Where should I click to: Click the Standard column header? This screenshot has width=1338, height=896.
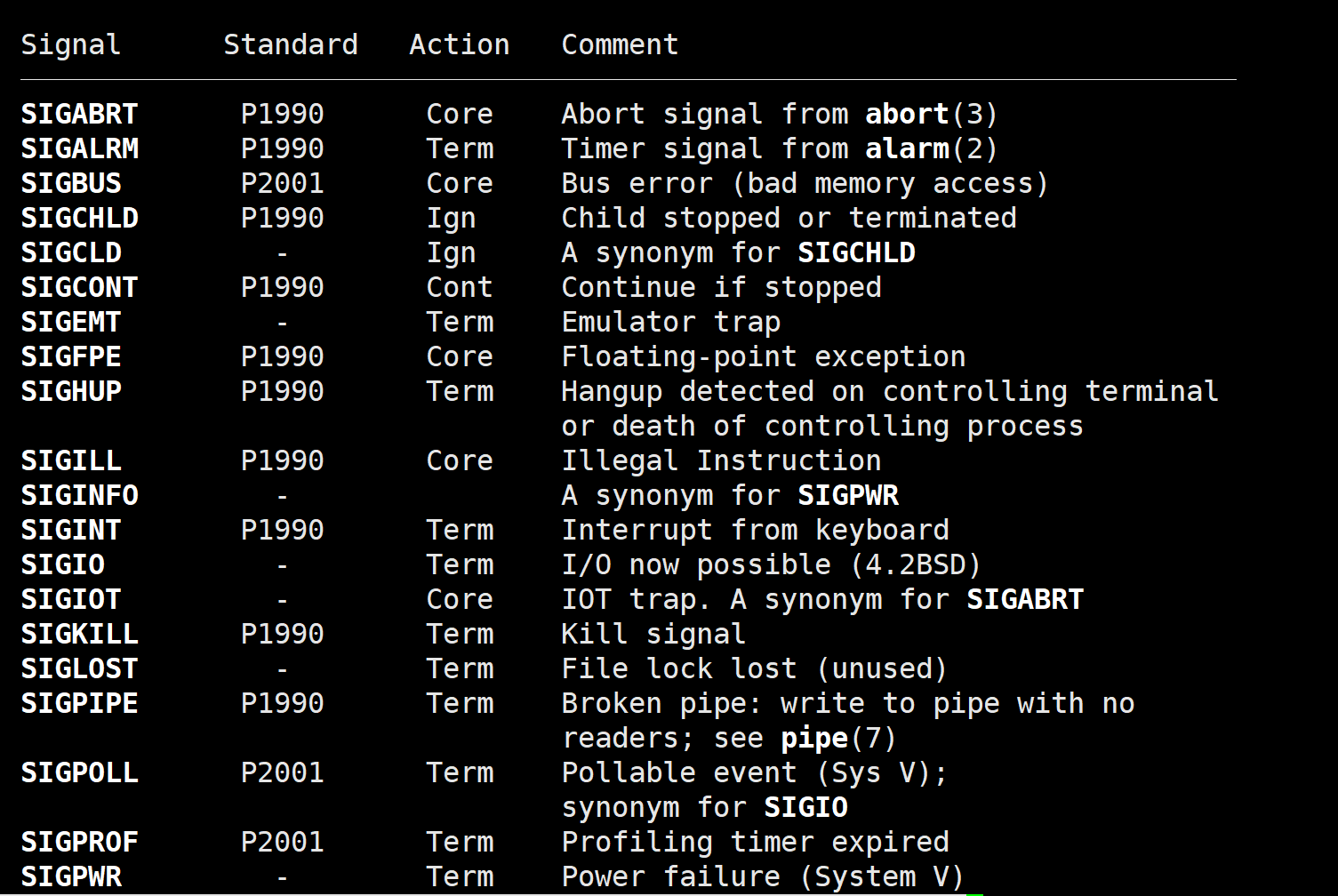click(x=291, y=45)
